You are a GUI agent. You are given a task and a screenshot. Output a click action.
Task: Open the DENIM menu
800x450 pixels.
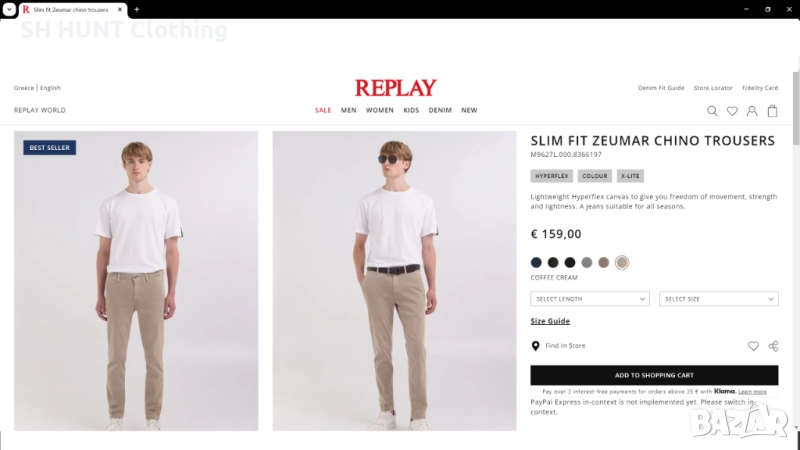pyautogui.click(x=440, y=110)
